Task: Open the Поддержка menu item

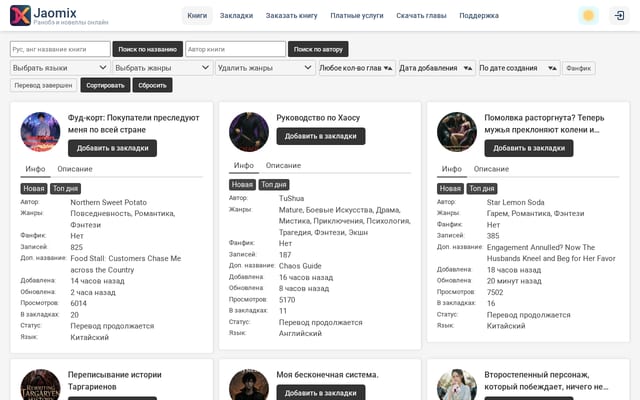Action: coord(479,16)
